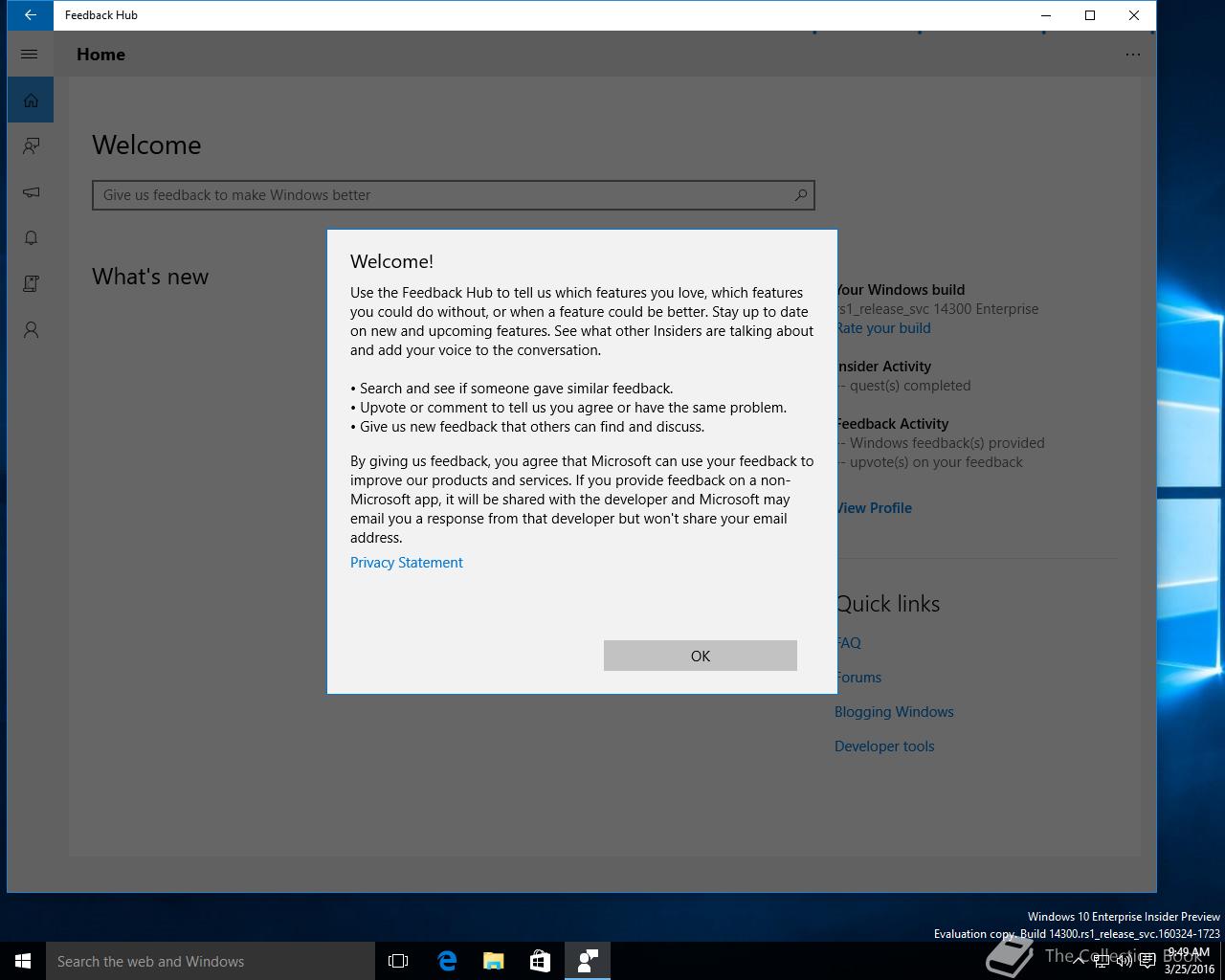Open the Privacy Statement link
The height and width of the screenshot is (980, 1225).
point(406,563)
